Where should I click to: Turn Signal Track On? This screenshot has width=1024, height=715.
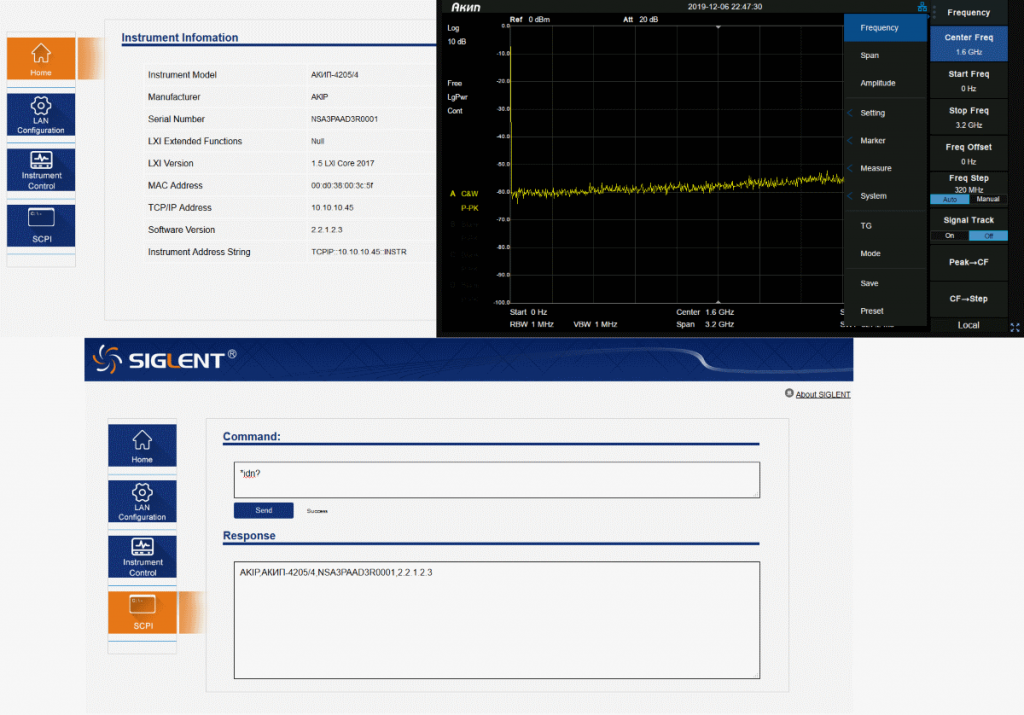point(950,236)
